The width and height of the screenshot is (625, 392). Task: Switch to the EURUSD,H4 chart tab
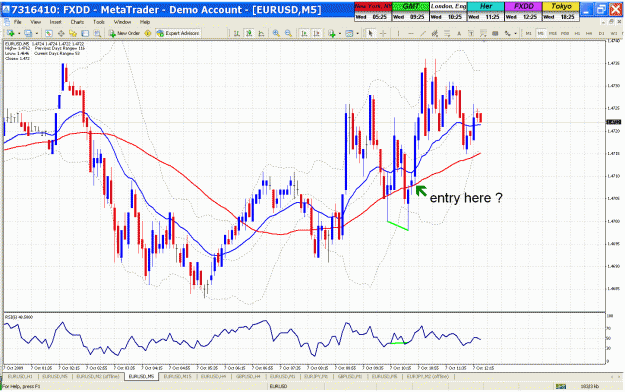click(x=214, y=376)
